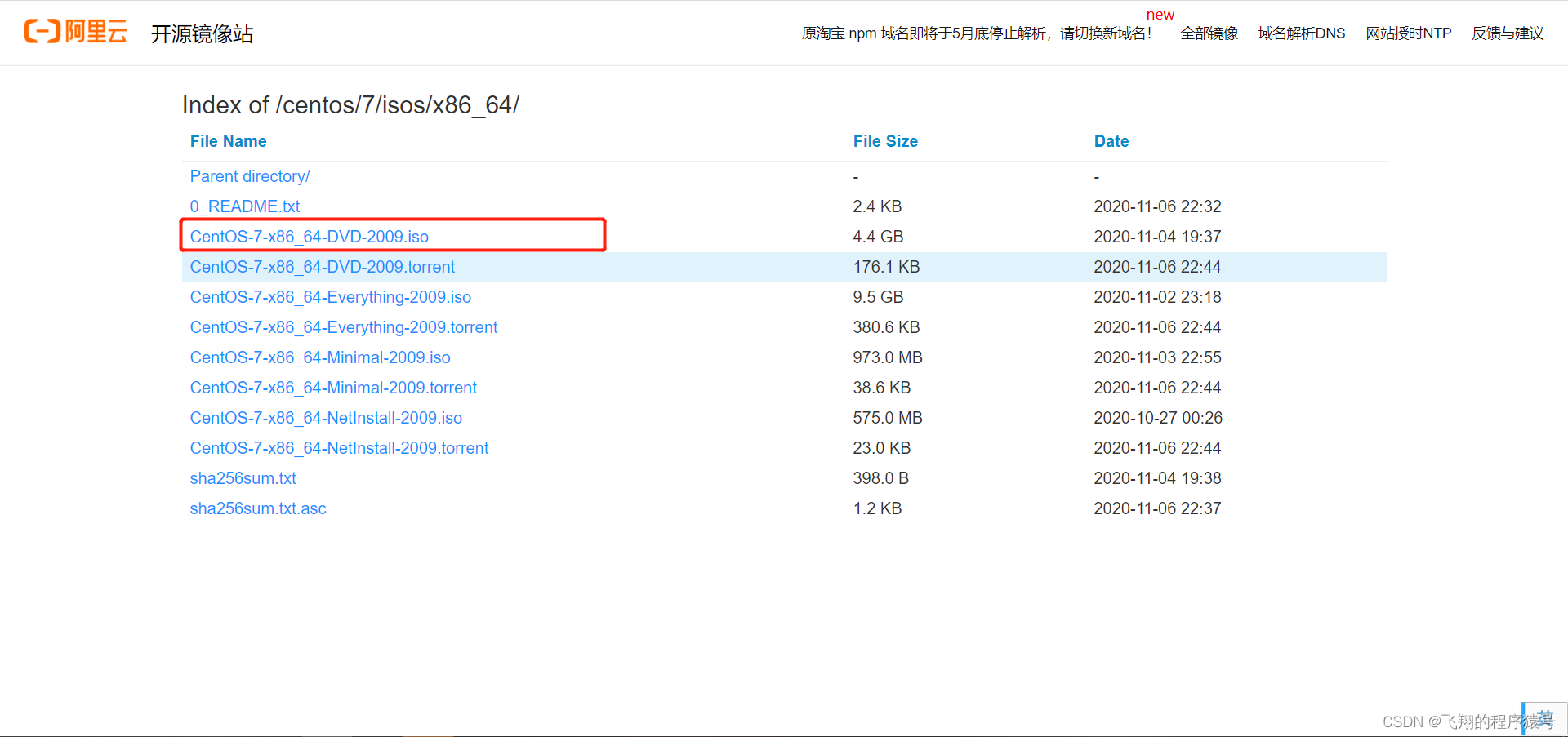The image size is (1568, 737).
Task: Select the 176.1 KB file size cell
Action: pos(886,267)
